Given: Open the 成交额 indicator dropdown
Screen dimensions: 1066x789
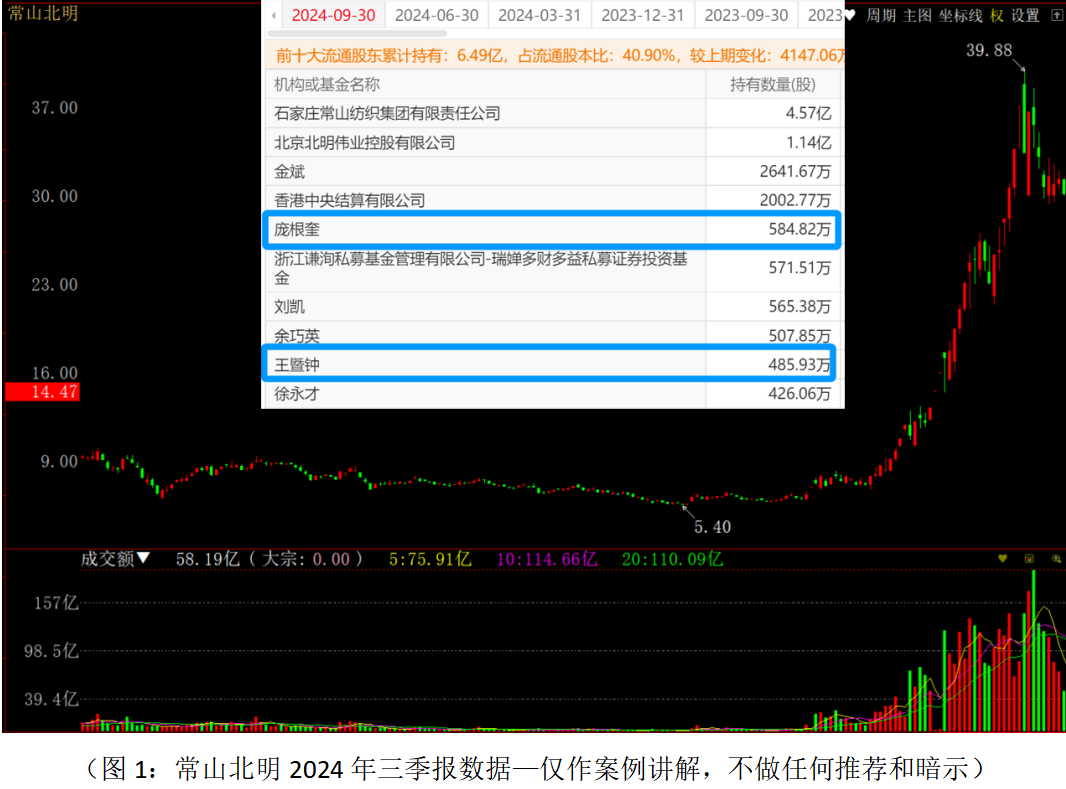Looking at the screenshot, I should (x=116, y=559).
